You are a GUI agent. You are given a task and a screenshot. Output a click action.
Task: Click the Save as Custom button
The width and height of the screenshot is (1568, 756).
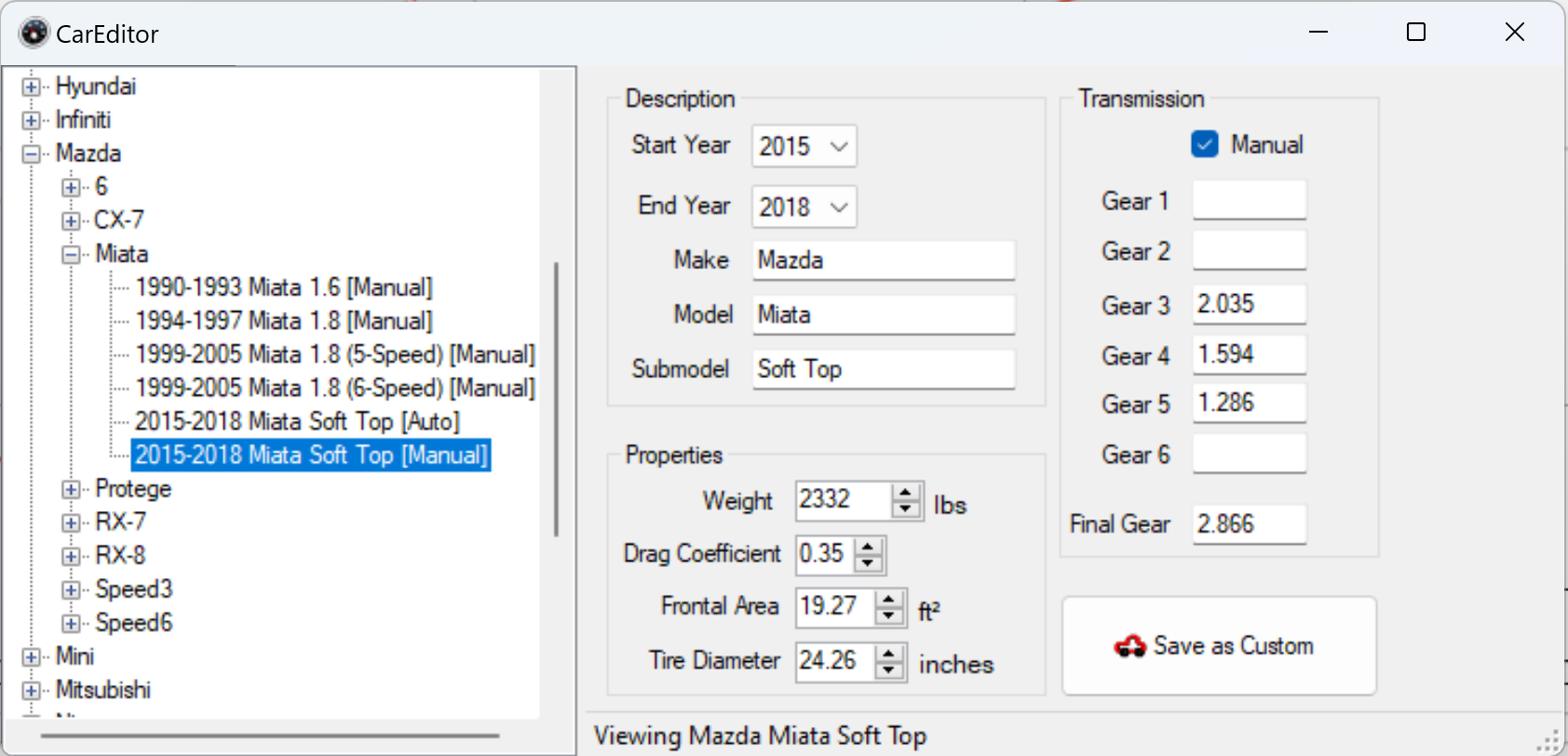1219,645
